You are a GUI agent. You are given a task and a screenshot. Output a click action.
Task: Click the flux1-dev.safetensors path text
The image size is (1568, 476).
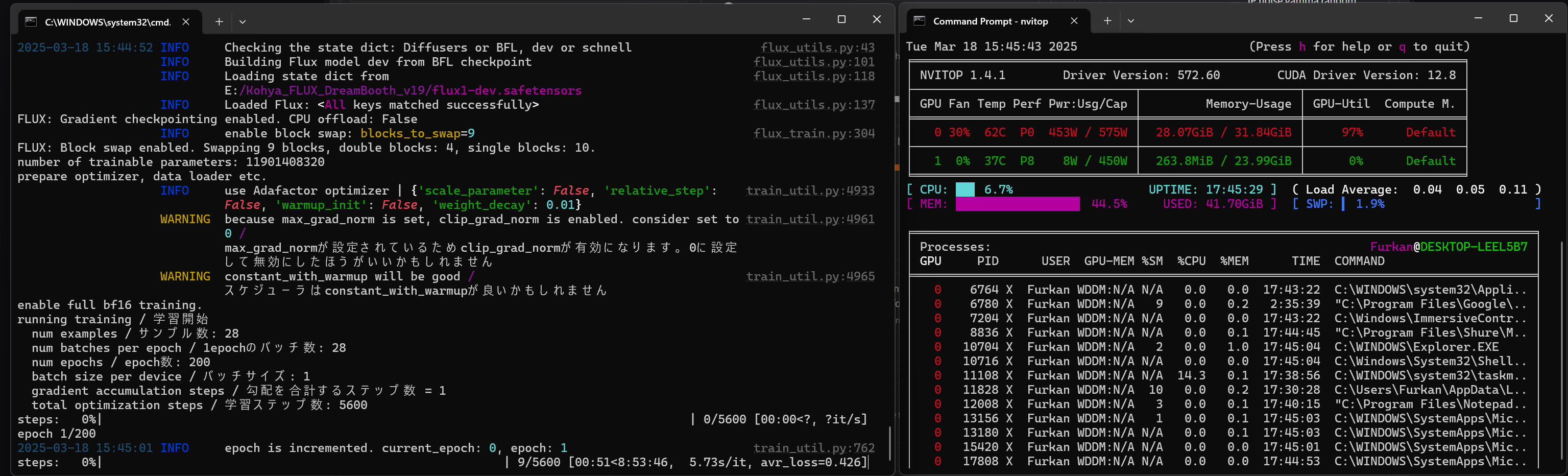403,91
